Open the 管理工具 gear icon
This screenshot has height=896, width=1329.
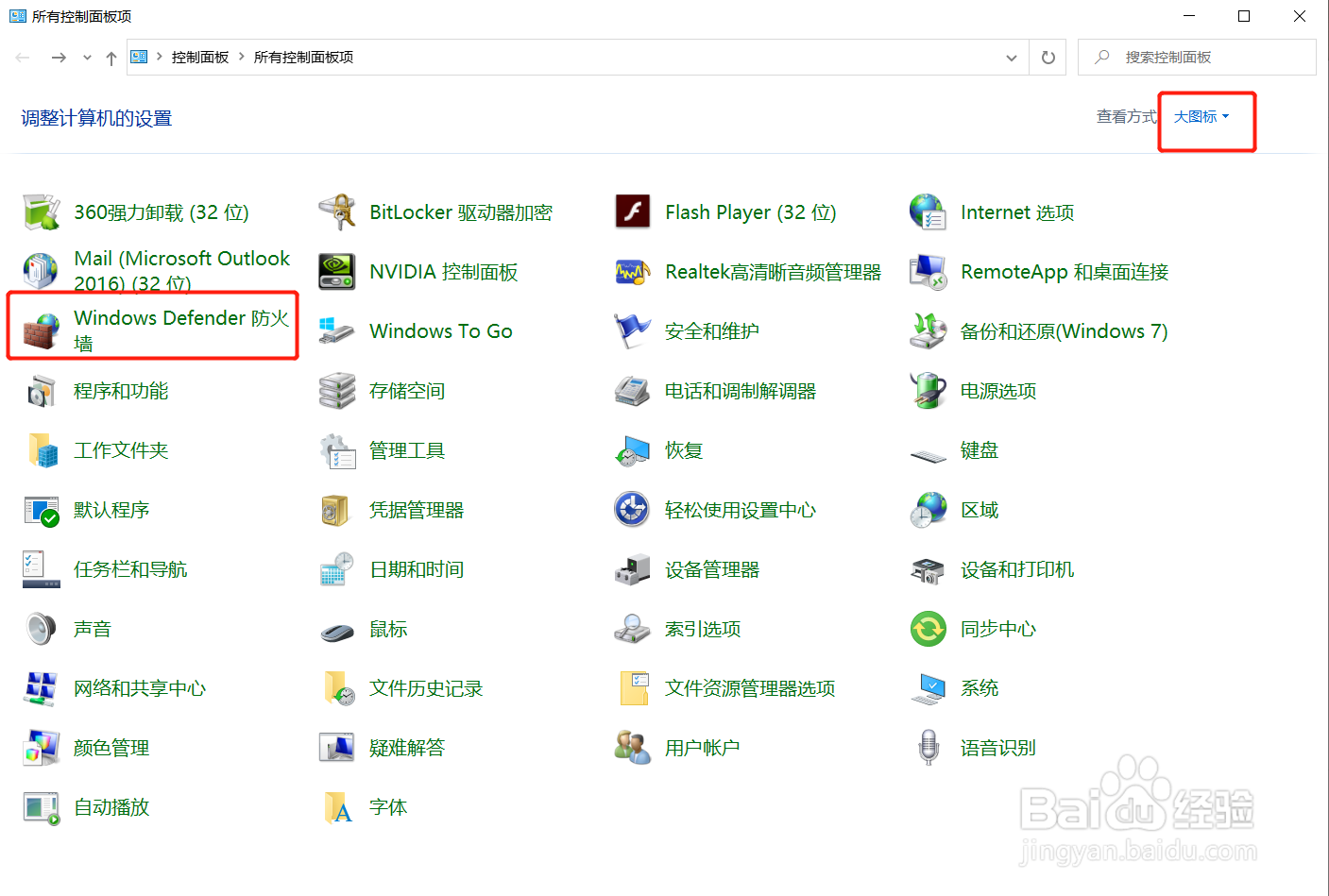(x=337, y=450)
